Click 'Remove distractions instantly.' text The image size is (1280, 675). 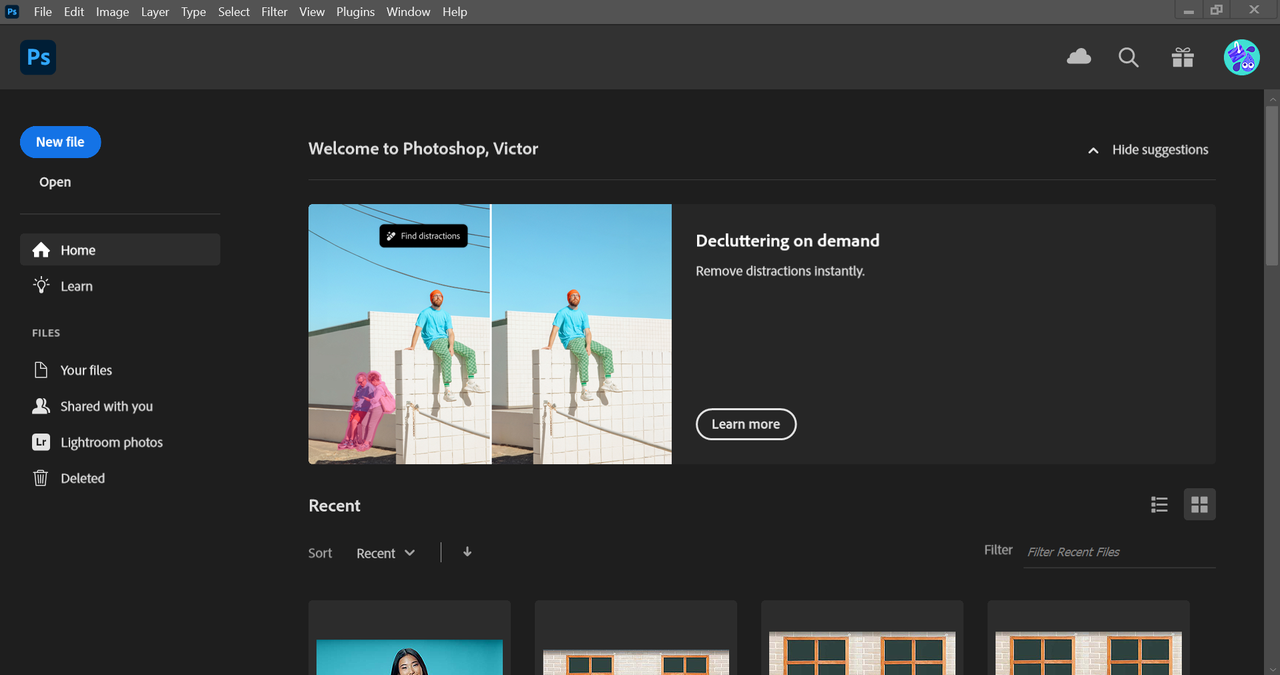(780, 271)
